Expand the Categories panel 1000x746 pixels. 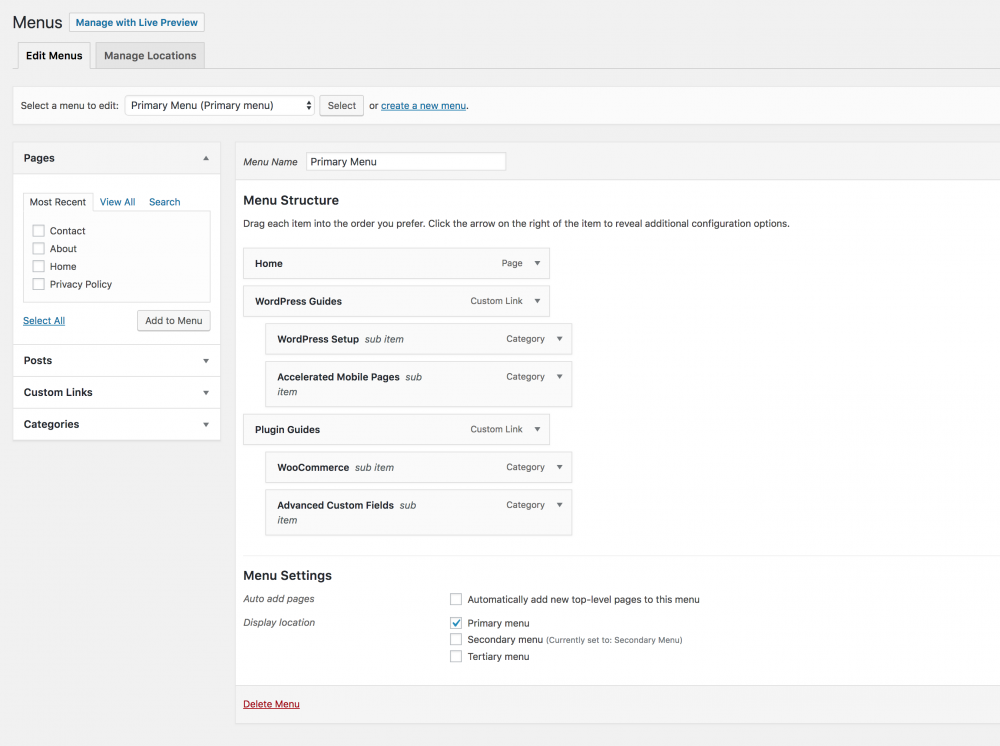pyautogui.click(x=206, y=425)
